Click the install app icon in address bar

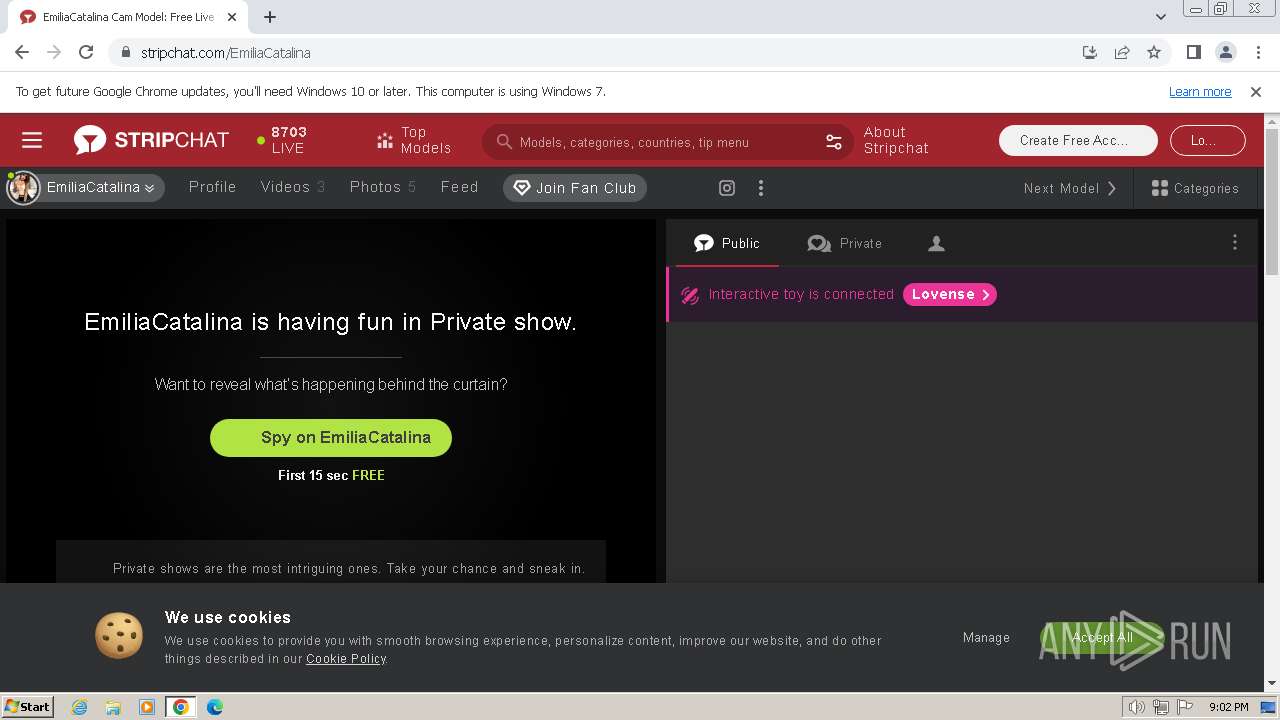(1090, 52)
